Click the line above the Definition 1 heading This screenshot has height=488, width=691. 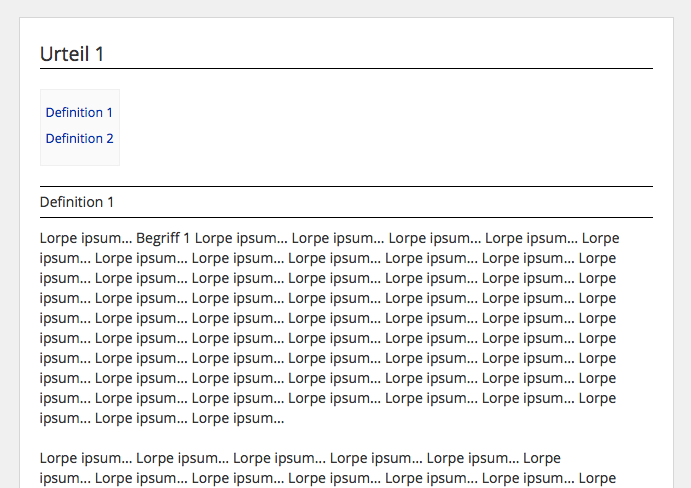[x=346, y=186]
